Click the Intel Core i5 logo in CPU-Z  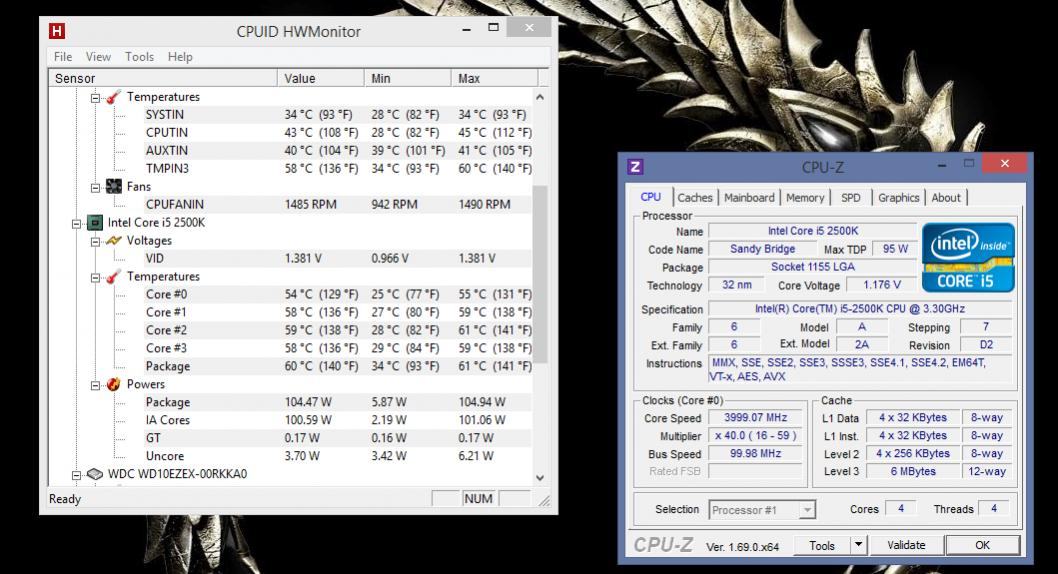[968, 258]
